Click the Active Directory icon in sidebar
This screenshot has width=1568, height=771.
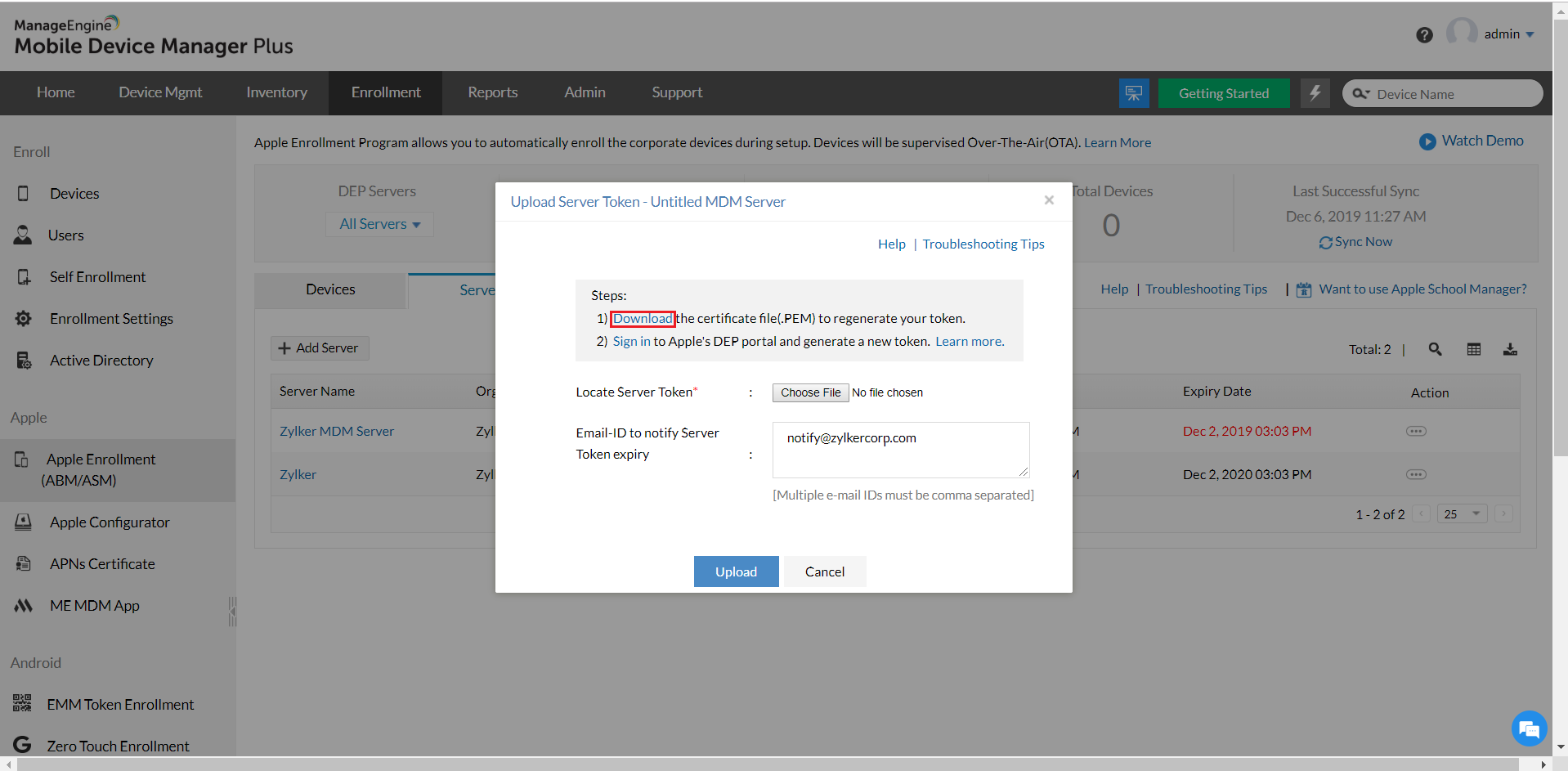(x=24, y=361)
